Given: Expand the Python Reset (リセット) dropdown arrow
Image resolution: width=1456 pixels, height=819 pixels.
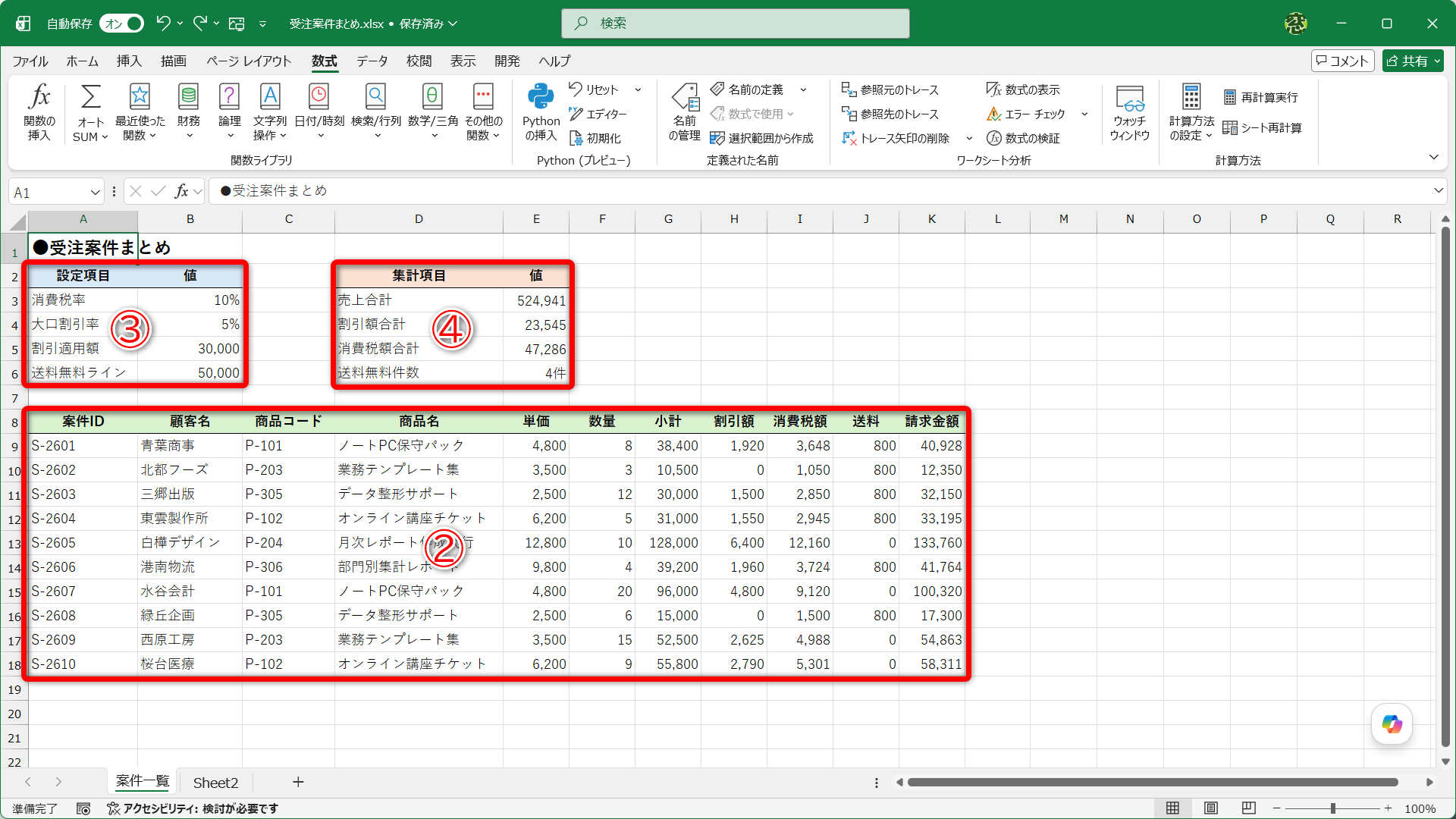Looking at the screenshot, I should tap(638, 89).
